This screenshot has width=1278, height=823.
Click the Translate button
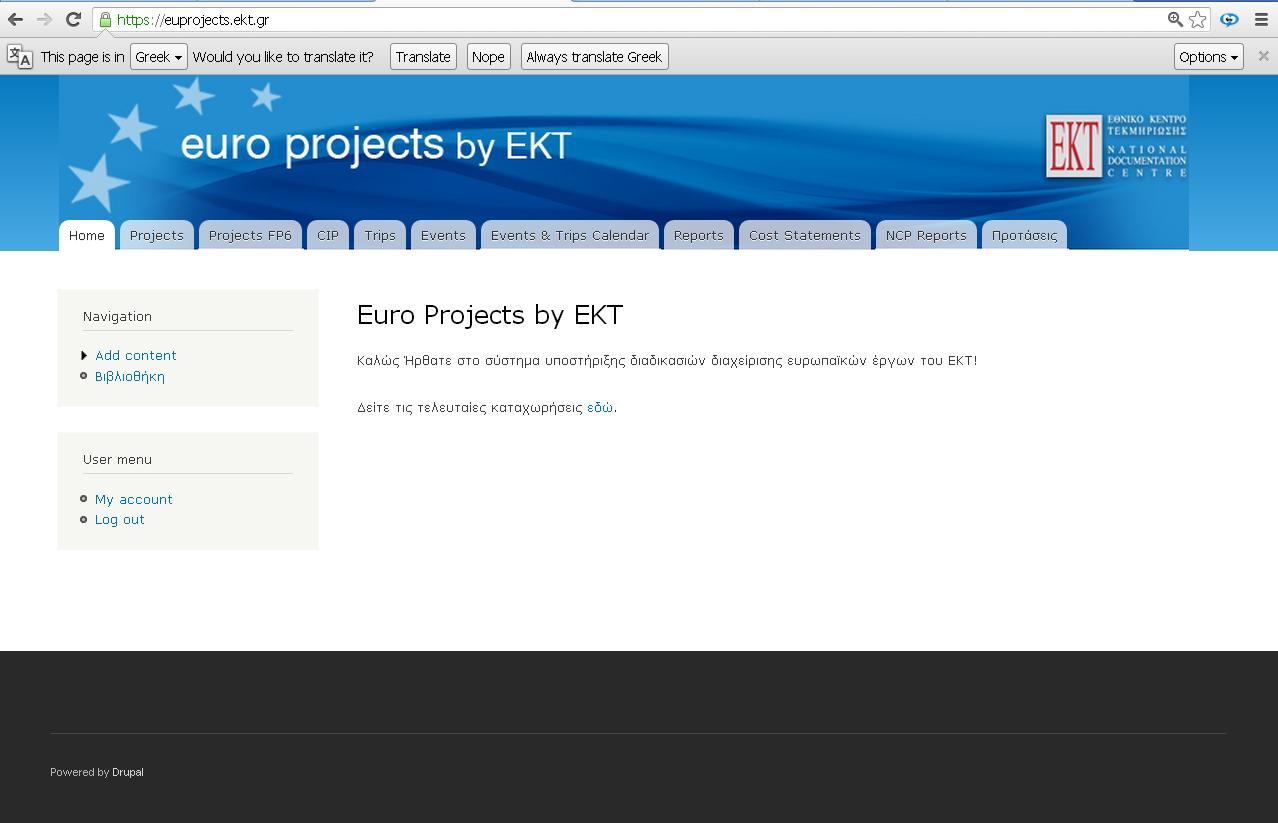[423, 57]
